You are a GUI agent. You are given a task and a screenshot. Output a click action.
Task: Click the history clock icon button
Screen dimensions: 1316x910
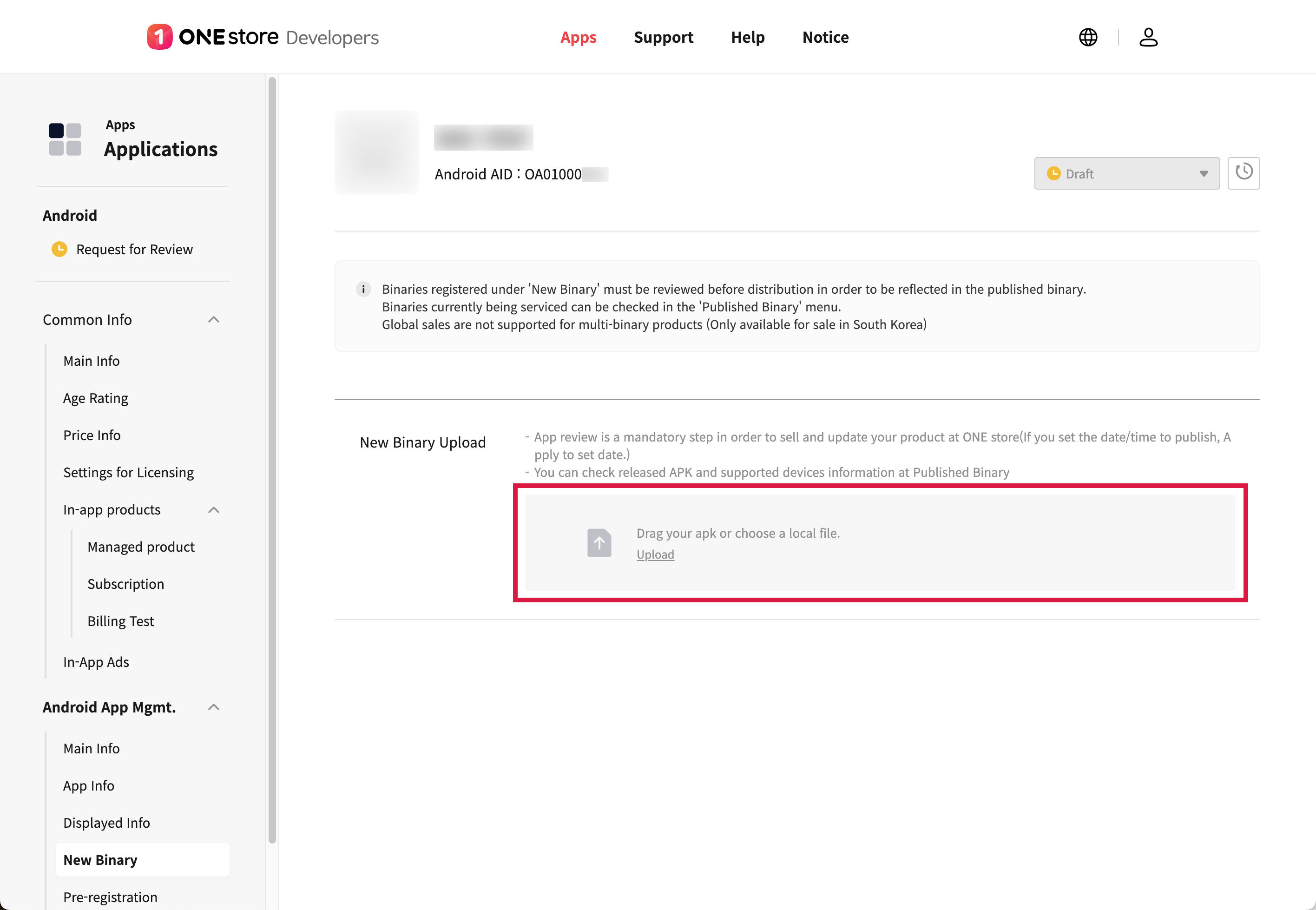tap(1243, 173)
